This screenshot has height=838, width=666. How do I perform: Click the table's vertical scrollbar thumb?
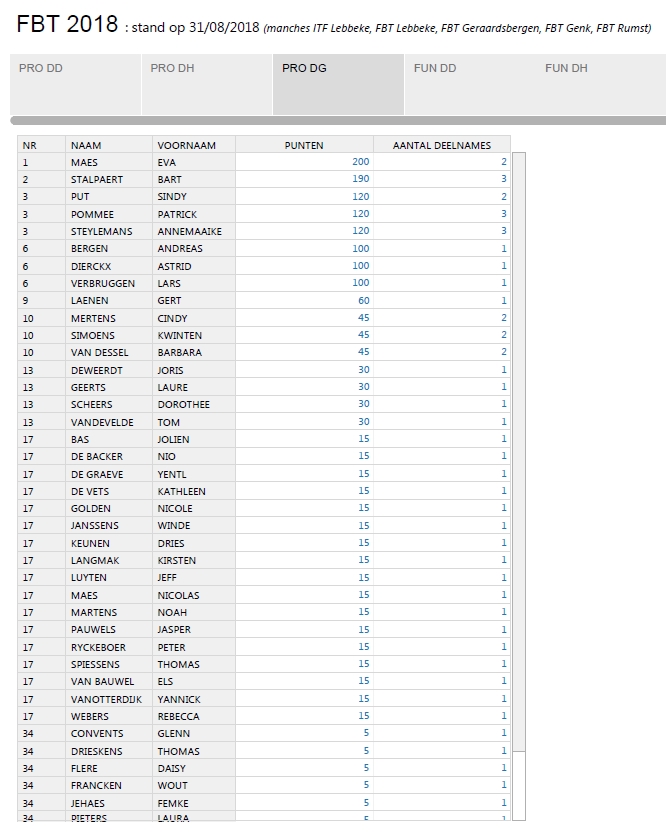519,452
